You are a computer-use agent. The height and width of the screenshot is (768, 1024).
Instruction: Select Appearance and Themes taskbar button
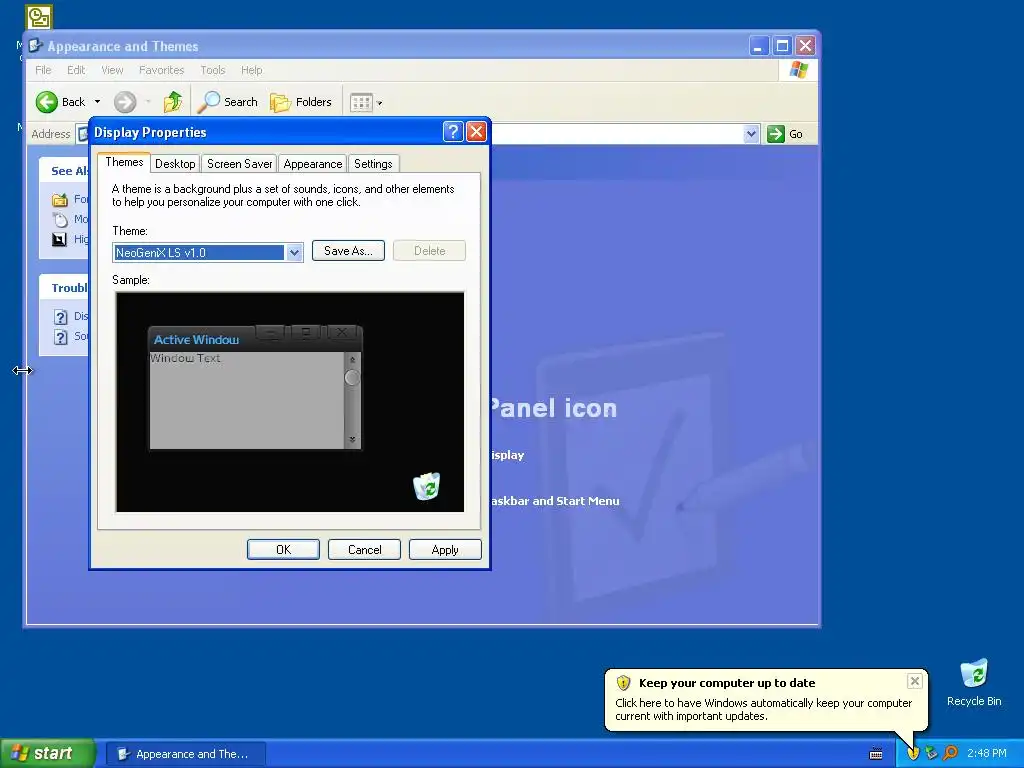click(185, 754)
